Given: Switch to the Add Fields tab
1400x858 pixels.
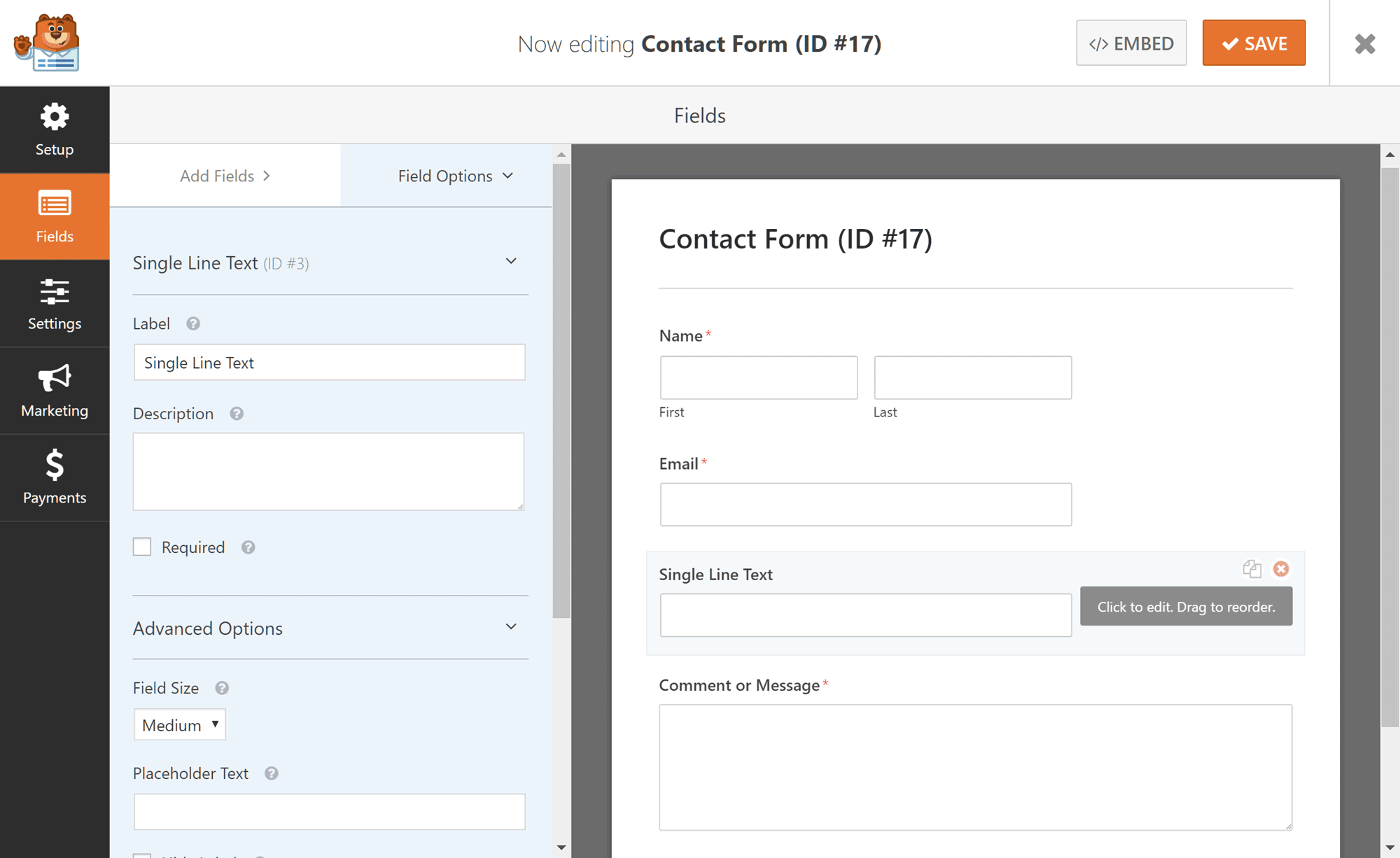Looking at the screenshot, I should pos(225,176).
